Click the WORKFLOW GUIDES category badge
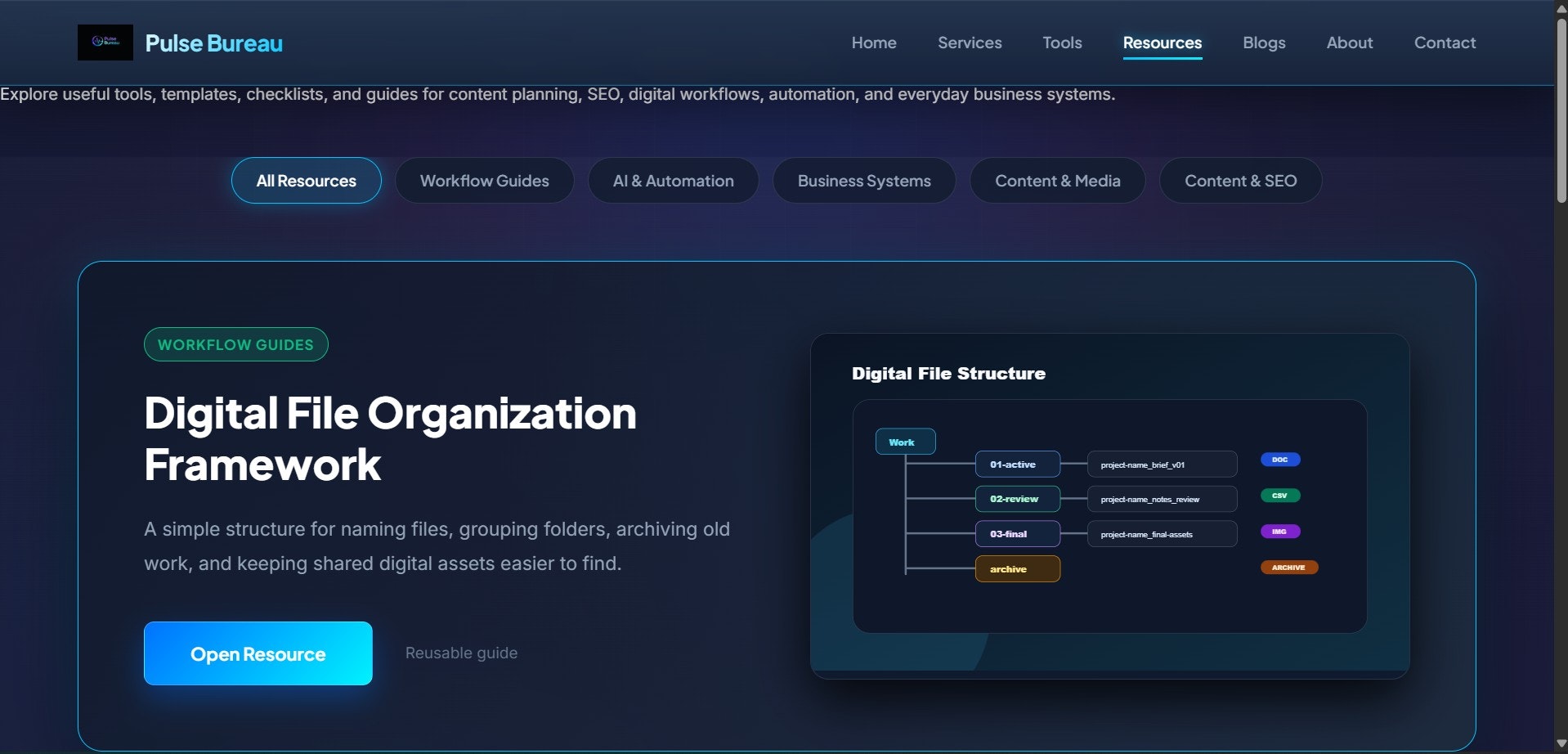 (x=236, y=344)
